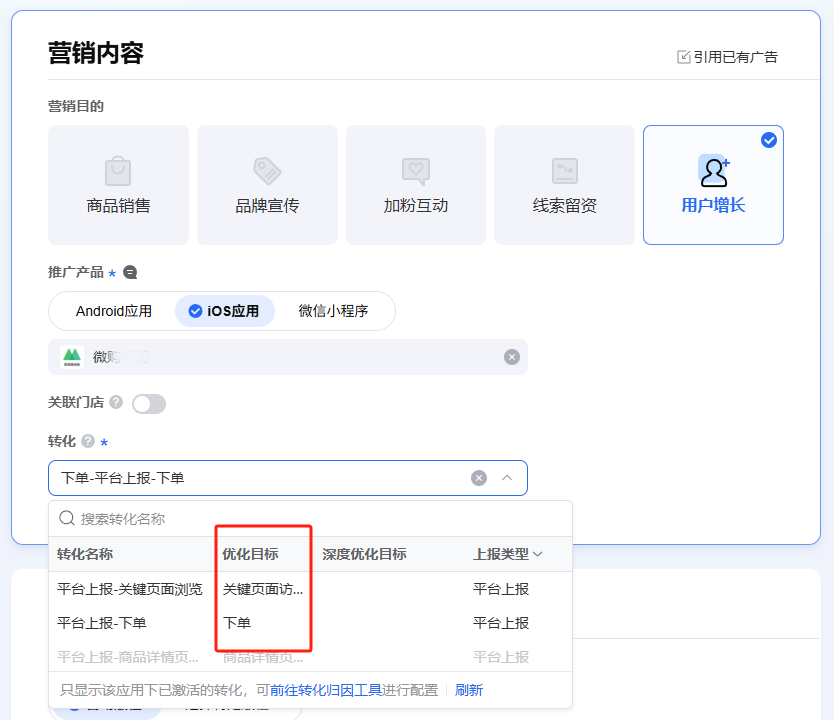Select the 平台上报-关键页面浏览 conversion row
Viewport: 834px width, 720px height.
point(311,589)
